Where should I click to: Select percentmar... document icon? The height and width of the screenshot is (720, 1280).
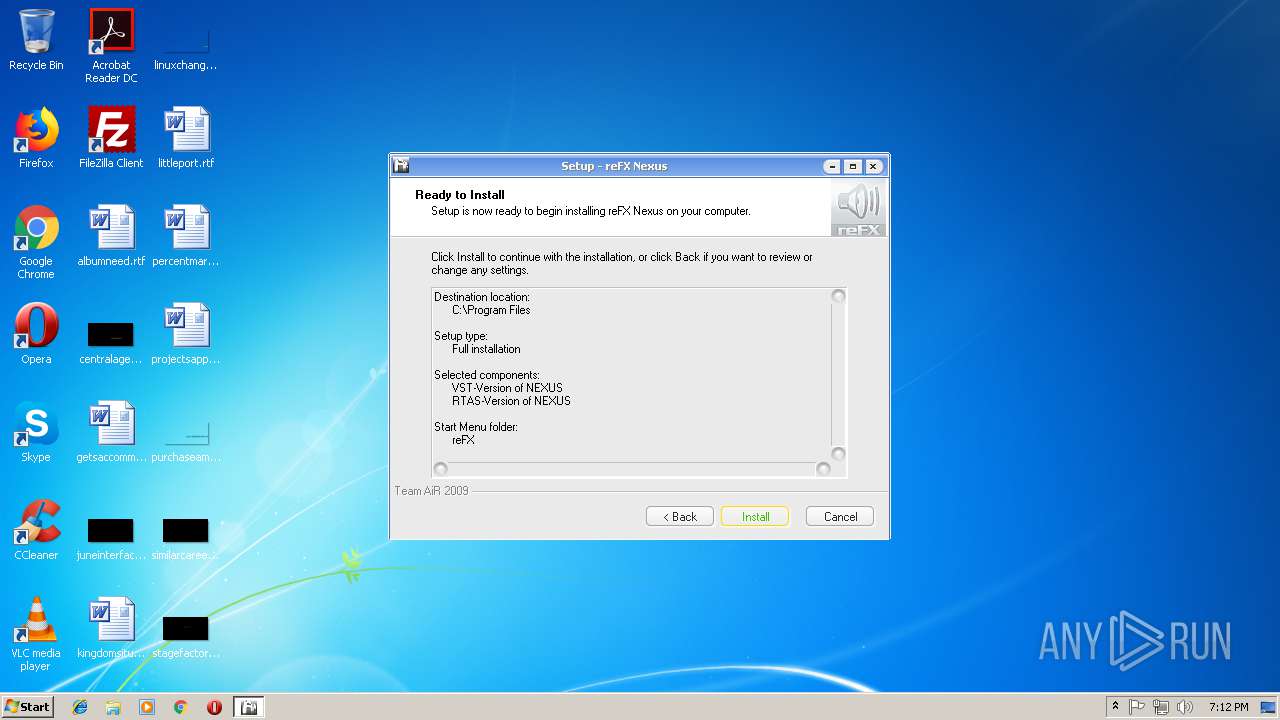coord(186,236)
